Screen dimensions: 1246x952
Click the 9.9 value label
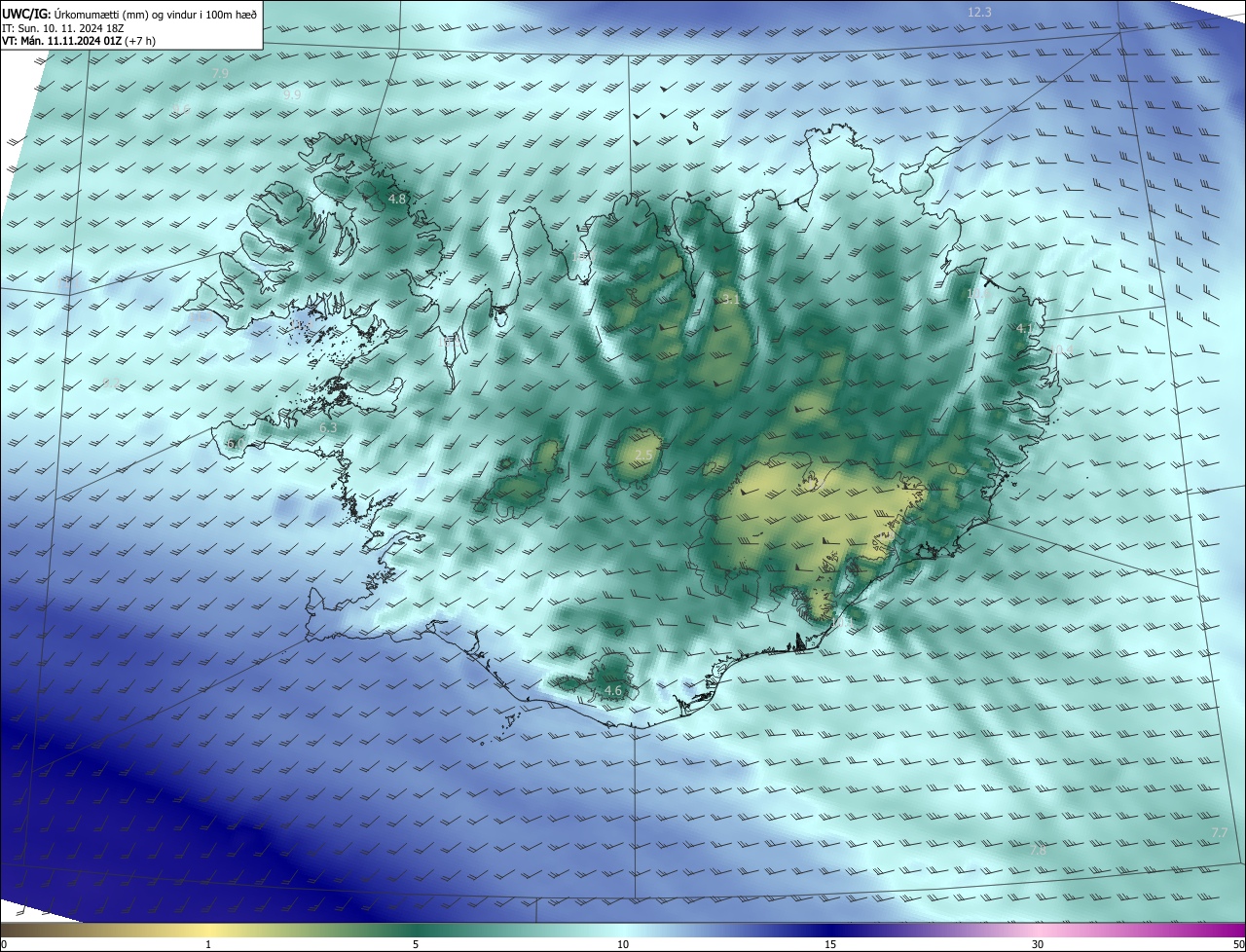pyautogui.click(x=292, y=95)
